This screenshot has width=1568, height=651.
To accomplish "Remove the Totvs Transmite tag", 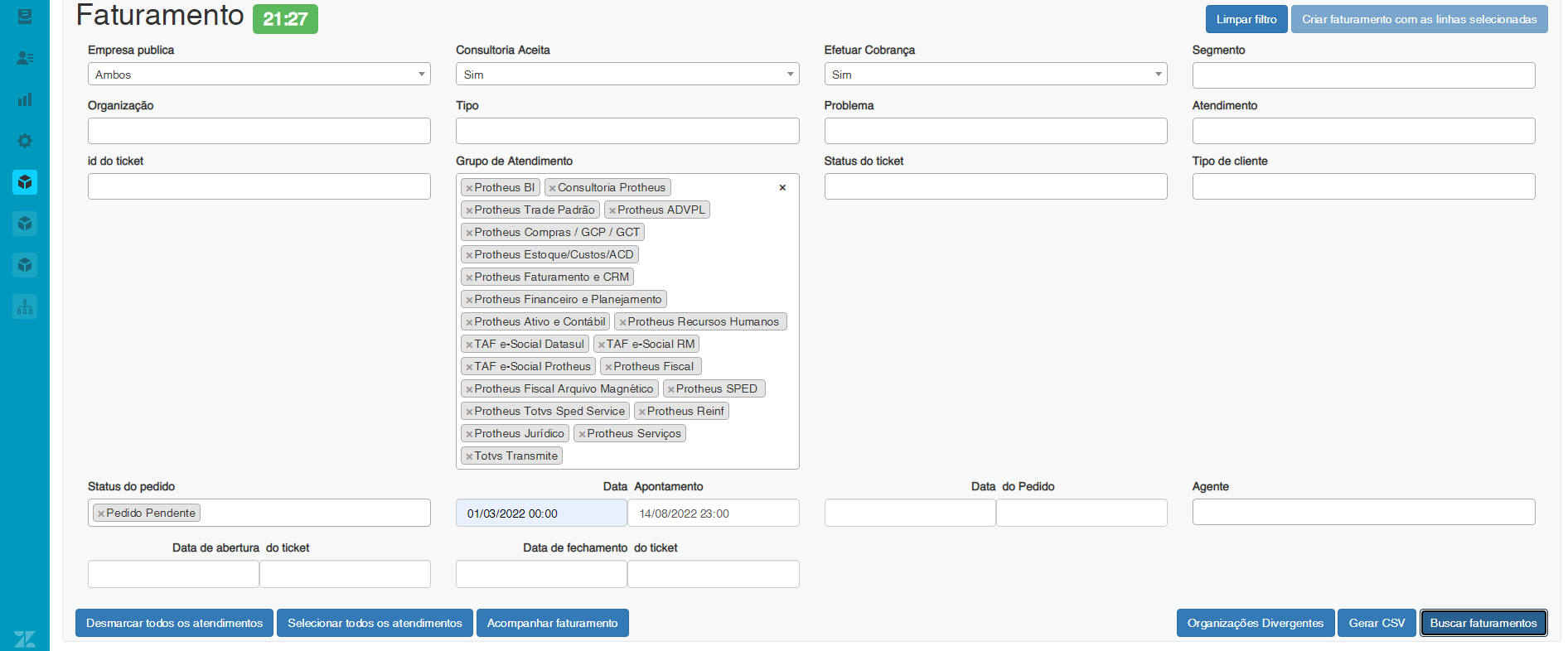I will coord(469,456).
